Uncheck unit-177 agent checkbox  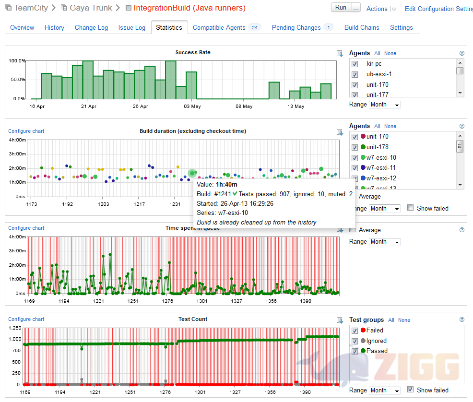tap(355, 95)
